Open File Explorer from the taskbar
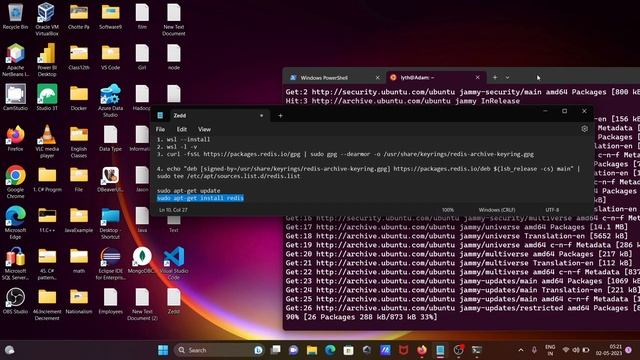The height and width of the screenshot is (360, 640). click(x=312, y=350)
